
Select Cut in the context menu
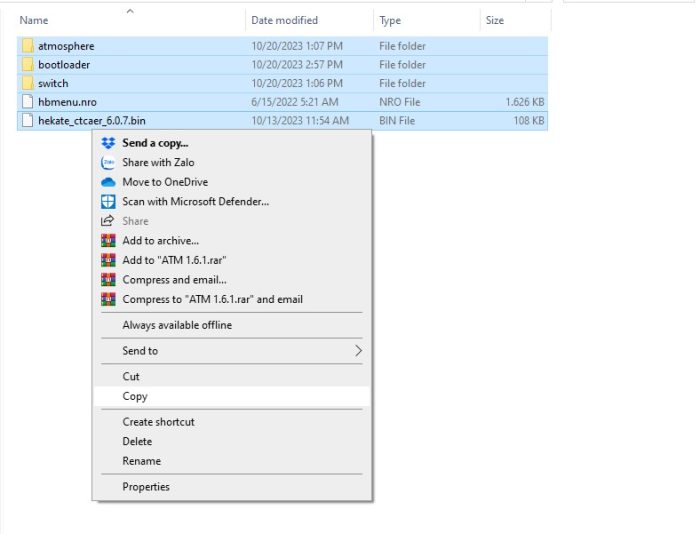tap(131, 377)
